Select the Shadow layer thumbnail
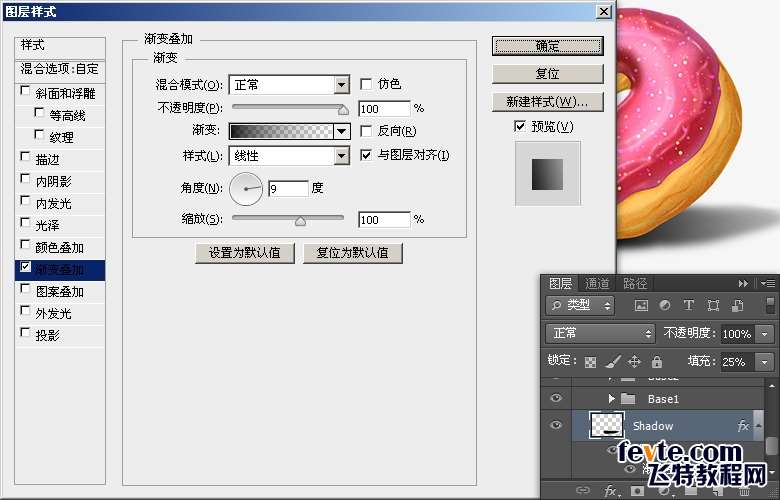The image size is (780, 500). (x=606, y=425)
